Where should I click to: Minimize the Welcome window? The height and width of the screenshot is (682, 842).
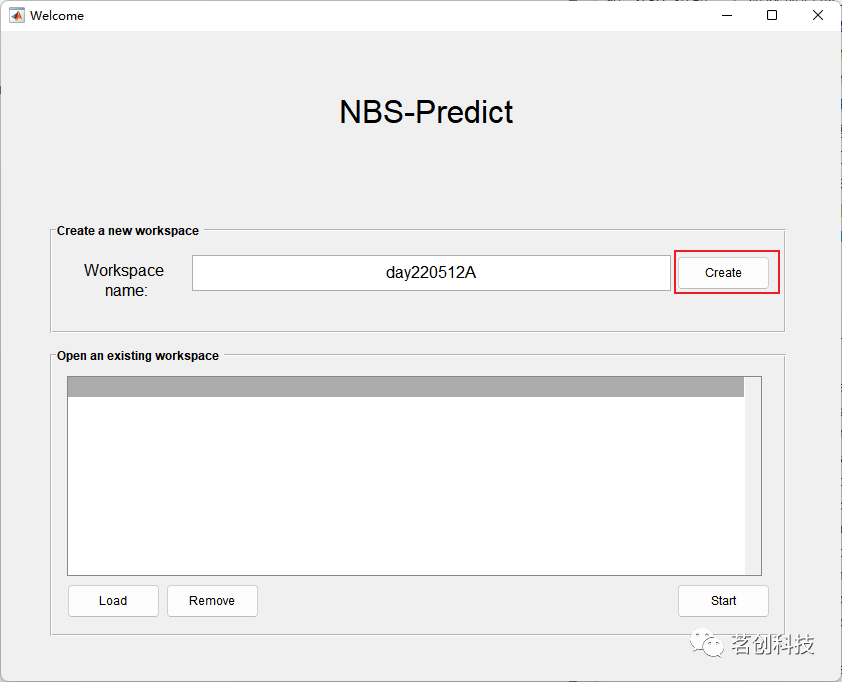pos(726,15)
